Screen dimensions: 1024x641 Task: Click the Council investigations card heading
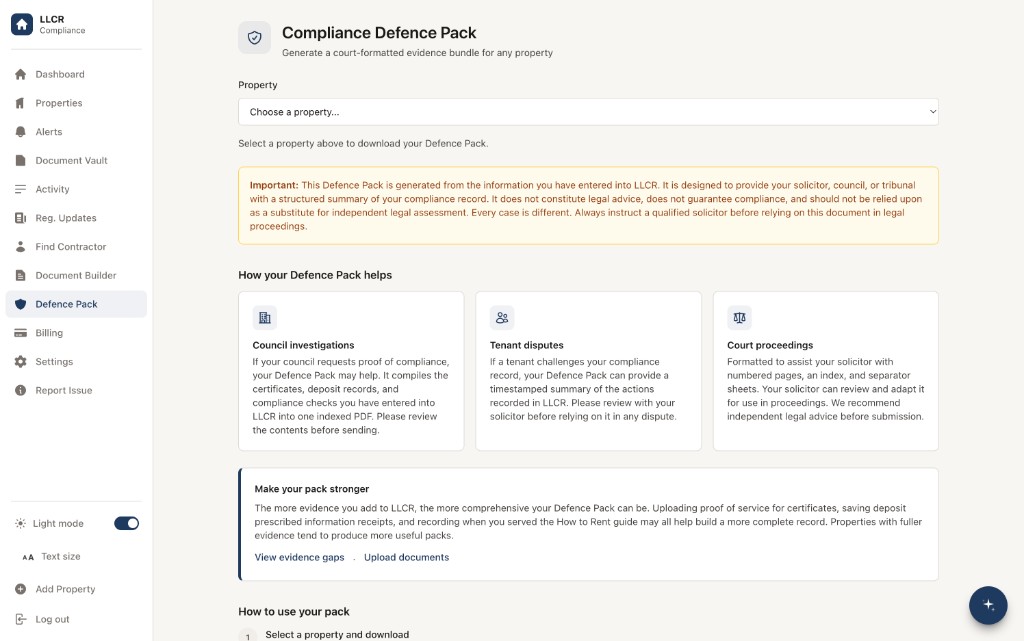coord(303,345)
